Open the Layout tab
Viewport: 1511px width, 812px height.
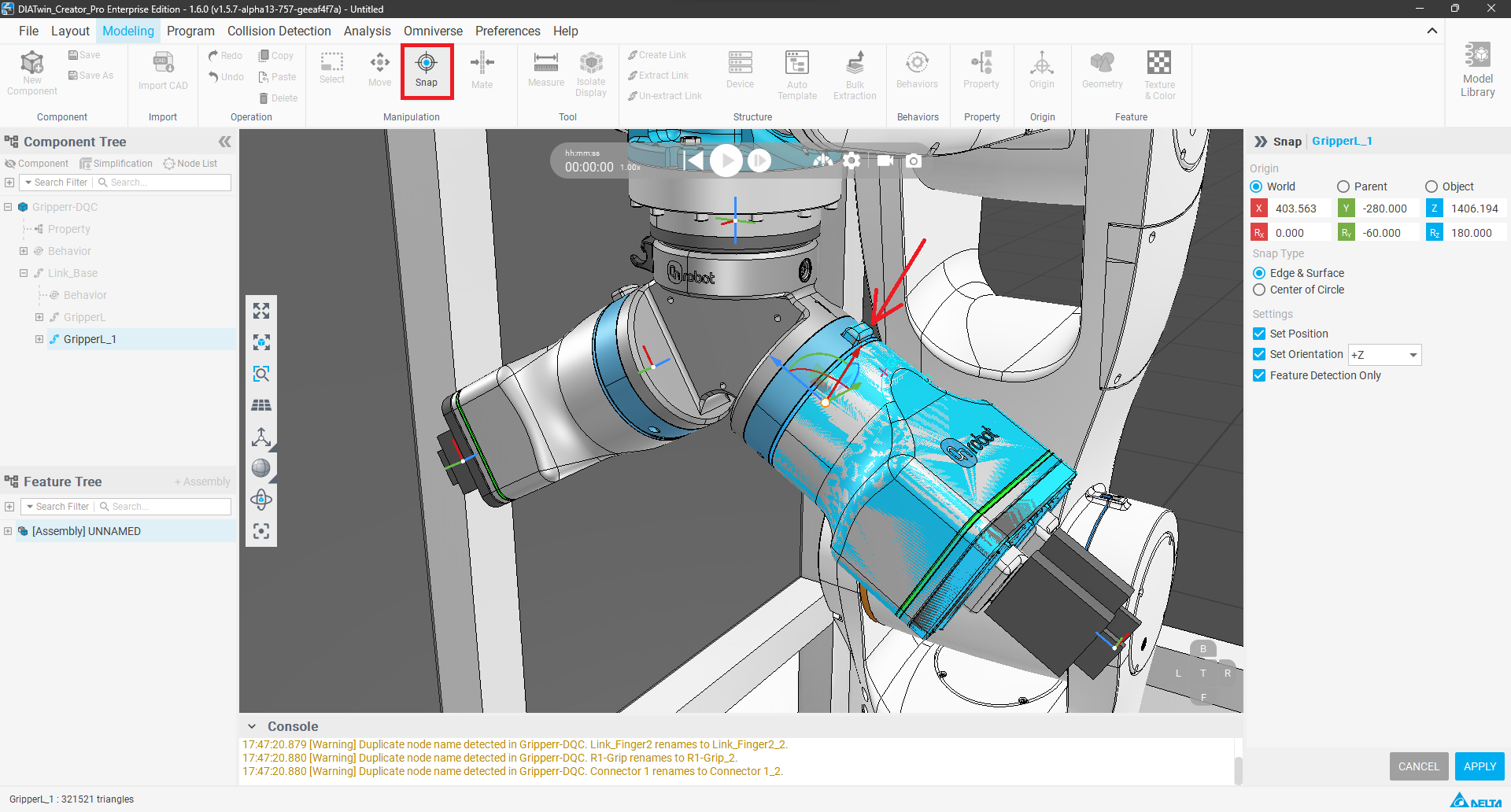[x=70, y=31]
